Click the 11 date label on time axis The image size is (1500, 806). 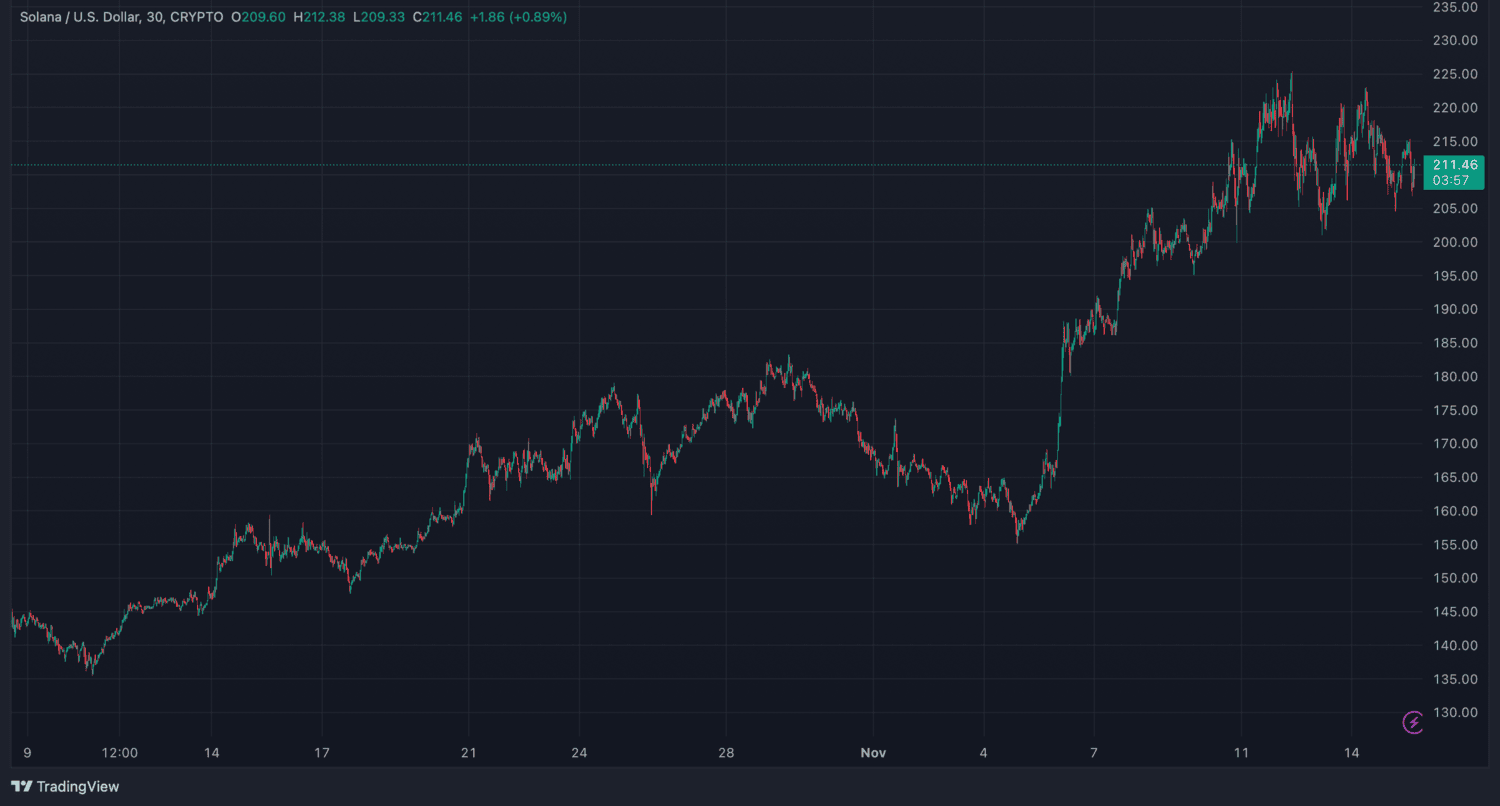(1241, 752)
